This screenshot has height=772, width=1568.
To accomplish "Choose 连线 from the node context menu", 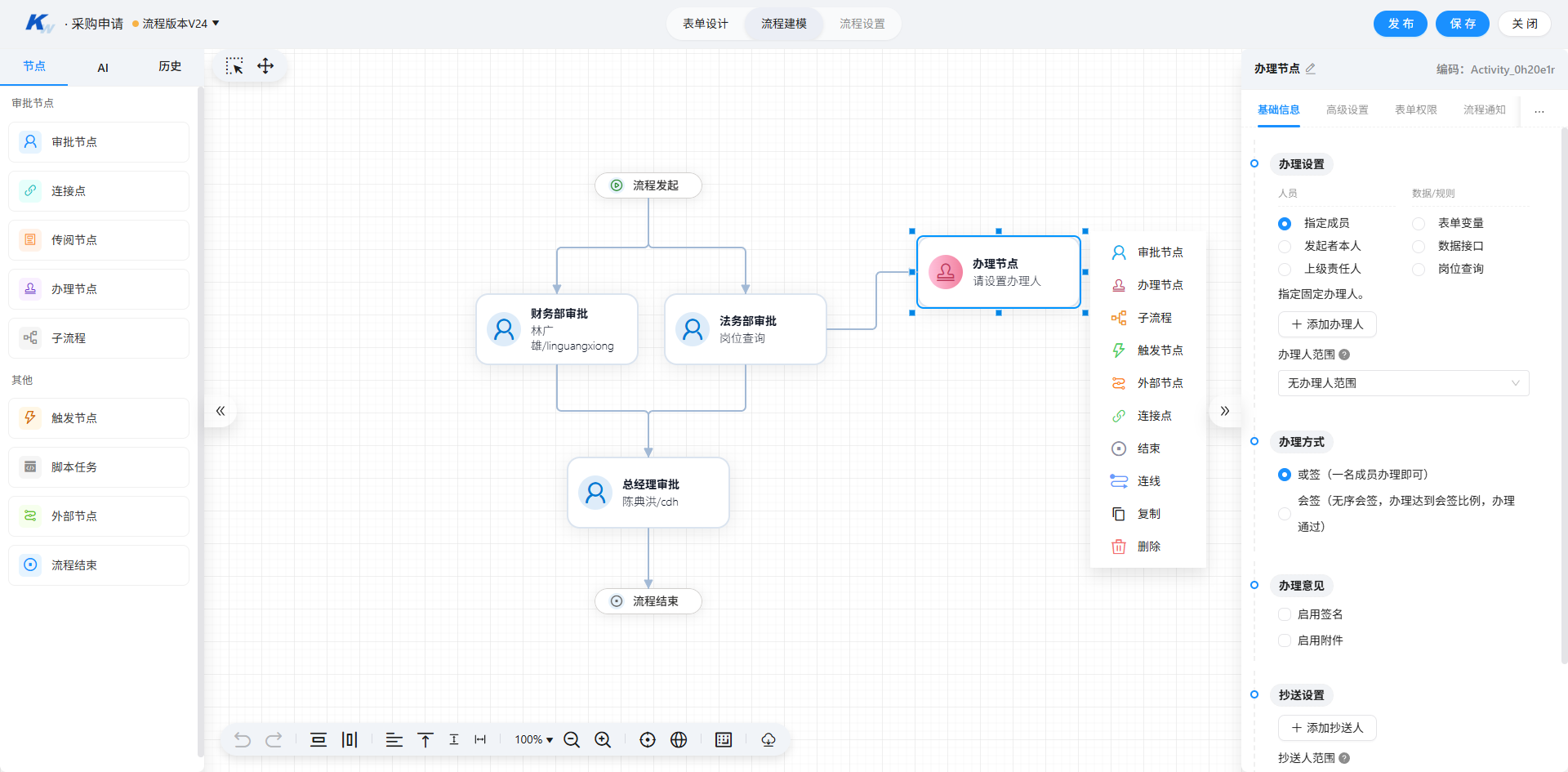I will pos(1148,481).
